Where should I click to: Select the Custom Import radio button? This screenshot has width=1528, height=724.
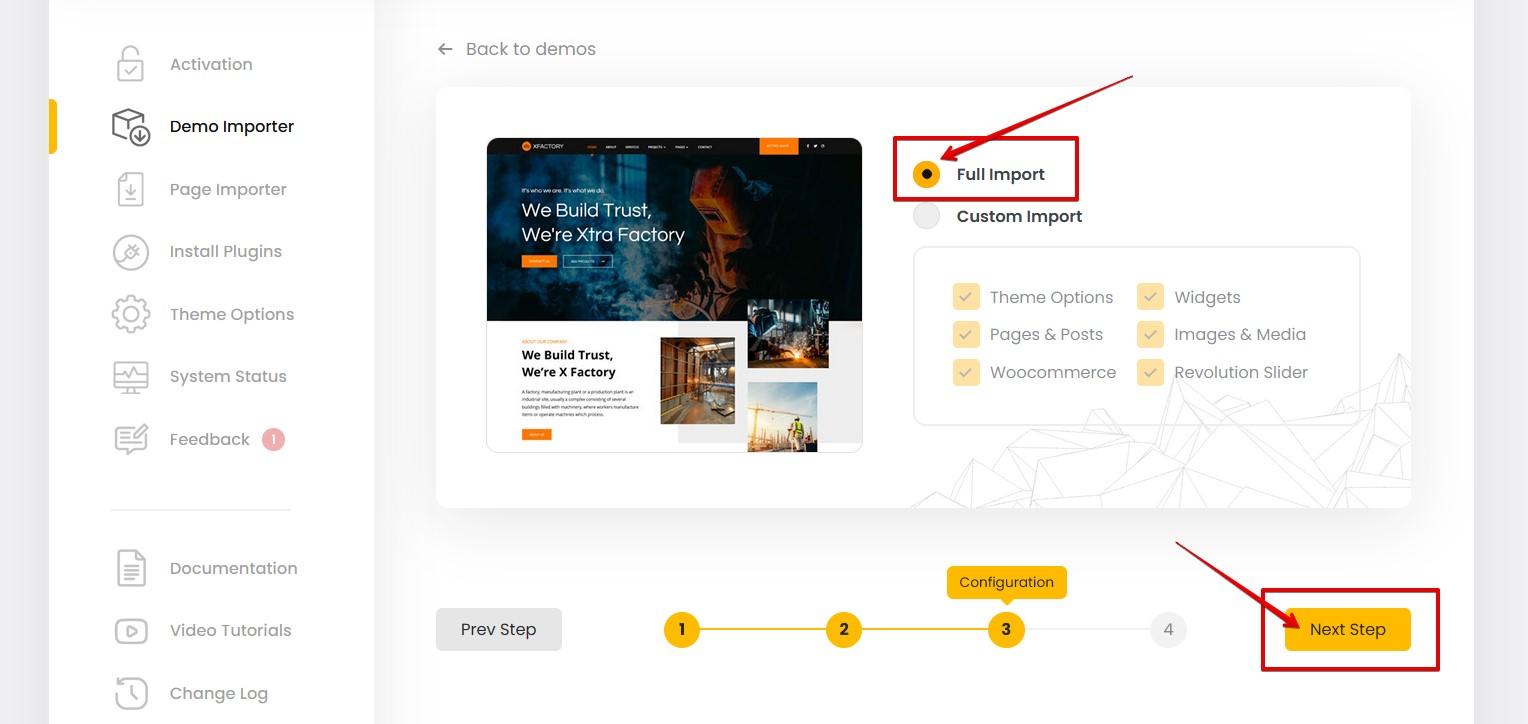click(927, 216)
